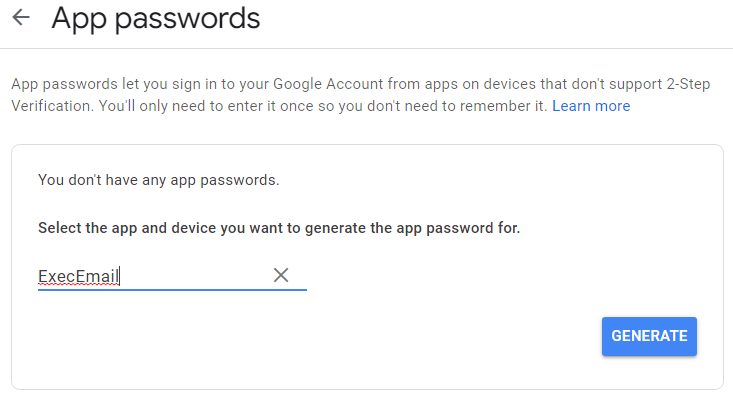Click the 'Google Account' words in description
The height and width of the screenshot is (399, 733).
click(x=328, y=84)
